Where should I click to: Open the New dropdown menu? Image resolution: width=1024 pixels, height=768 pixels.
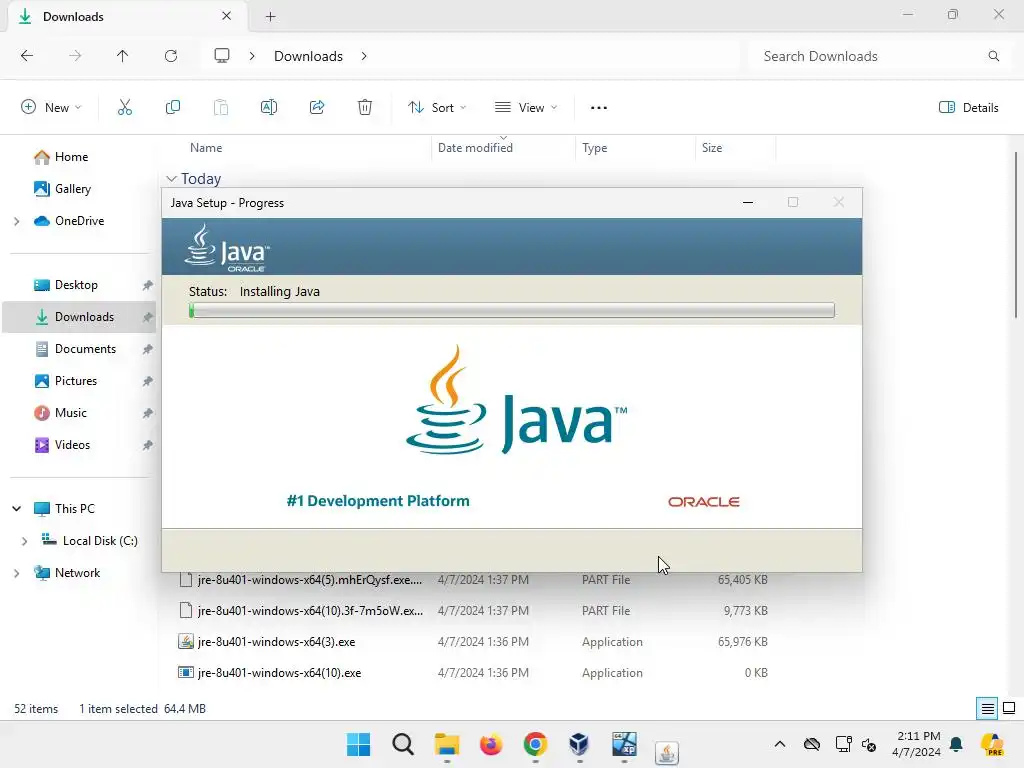pos(51,108)
